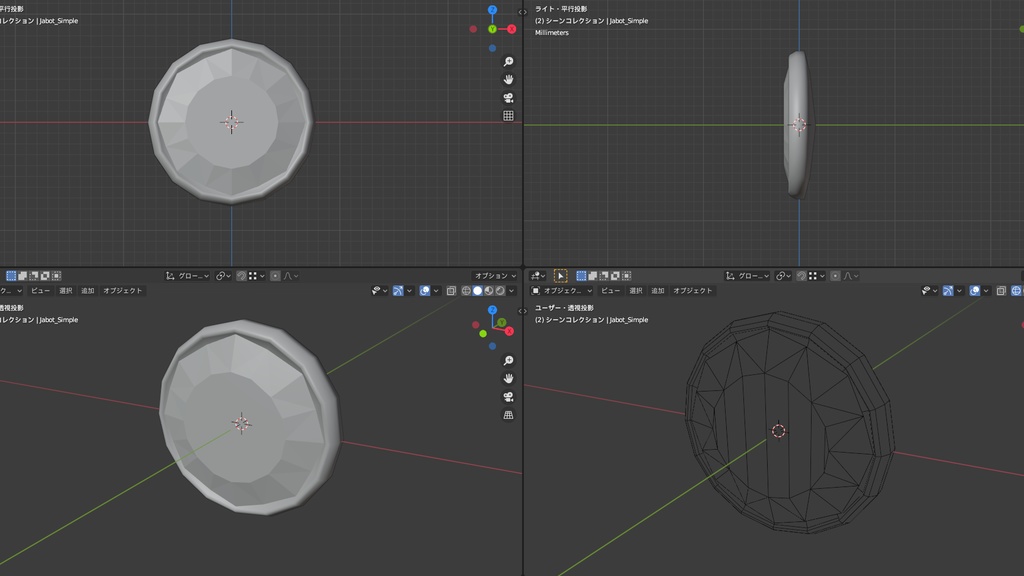Open 選択 menu in solid viewport header
This screenshot has width=1024, height=576.
coord(65,291)
